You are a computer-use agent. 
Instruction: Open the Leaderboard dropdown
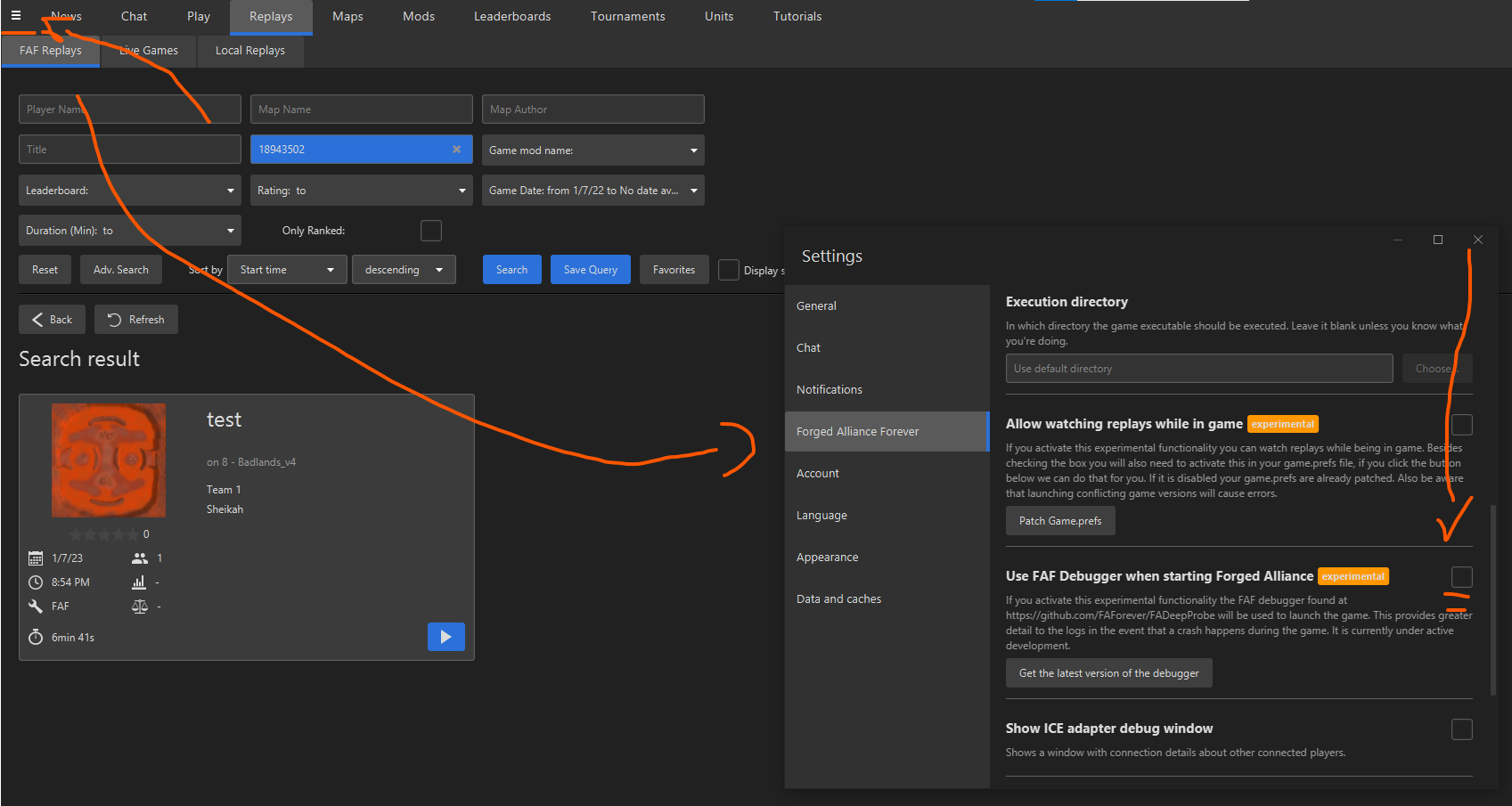pos(130,191)
